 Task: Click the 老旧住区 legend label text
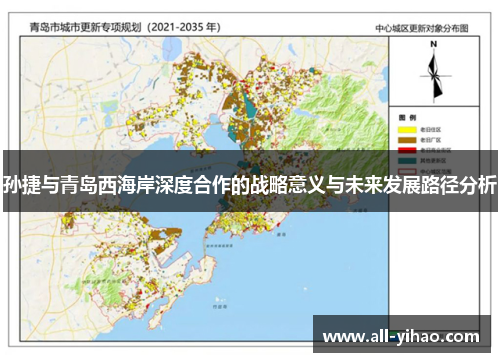click(x=430, y=130)
